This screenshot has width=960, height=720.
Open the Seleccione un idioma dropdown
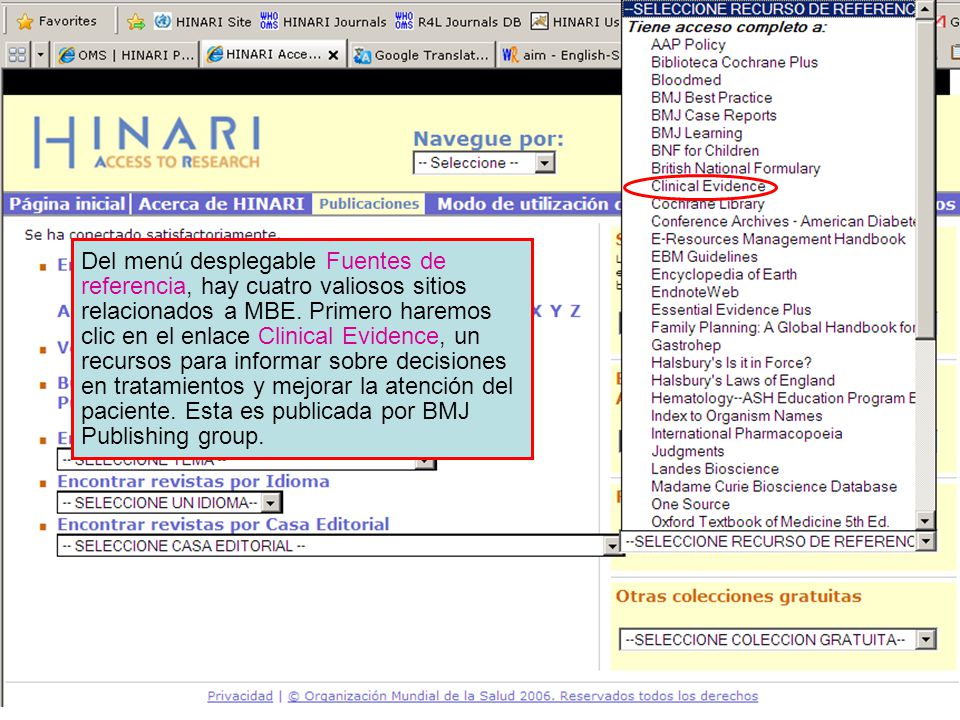(170, 503)
